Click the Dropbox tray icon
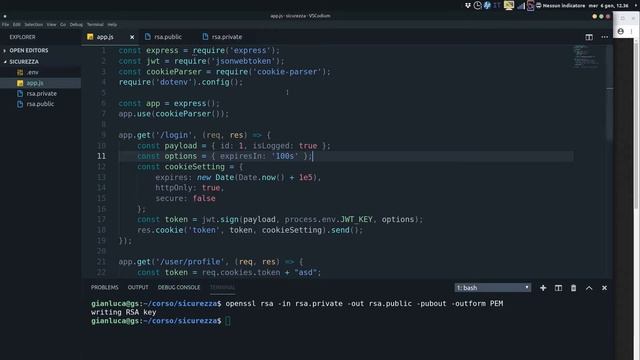This screenshot has height=360, width=640. 468,6
